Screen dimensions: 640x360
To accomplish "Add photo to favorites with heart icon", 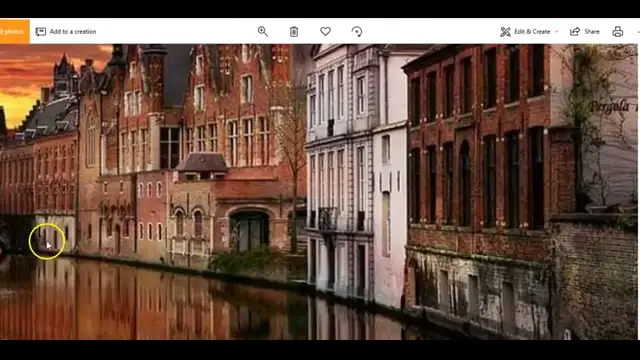I will tap(325, 31).
